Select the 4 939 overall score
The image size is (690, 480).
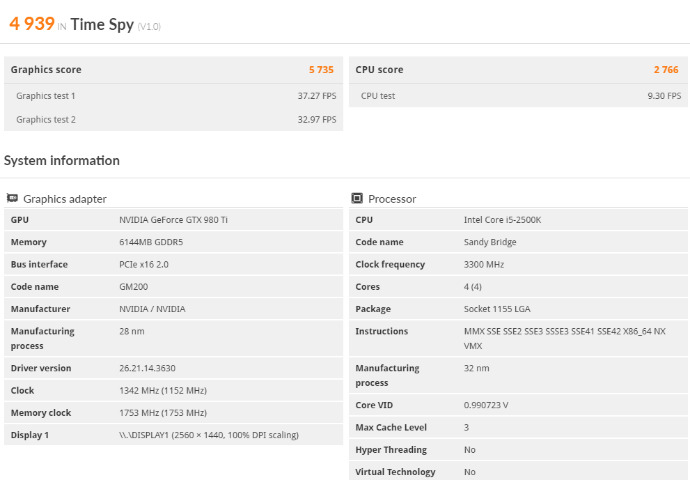click(x=29, y=24)
